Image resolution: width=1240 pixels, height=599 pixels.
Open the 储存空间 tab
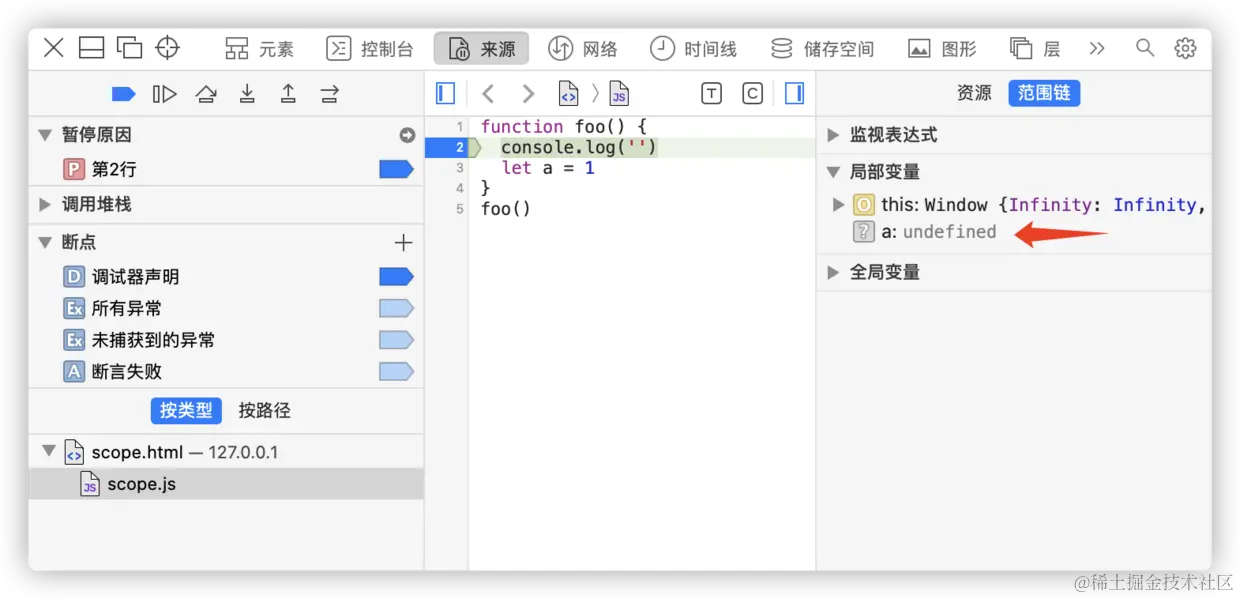coord(822,48)
